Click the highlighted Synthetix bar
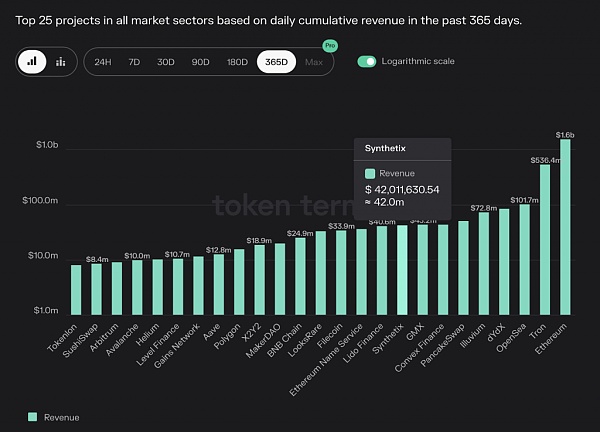Screen dimensions: 600x432 pos(402,268)
